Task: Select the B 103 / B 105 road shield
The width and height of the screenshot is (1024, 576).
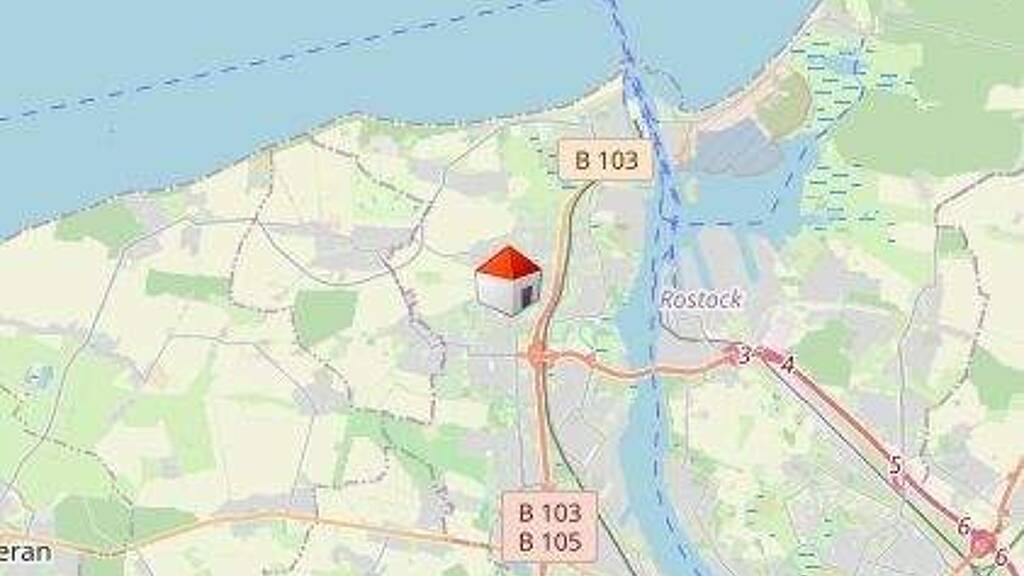Action: pyautogui.click(x=550, y=527)
